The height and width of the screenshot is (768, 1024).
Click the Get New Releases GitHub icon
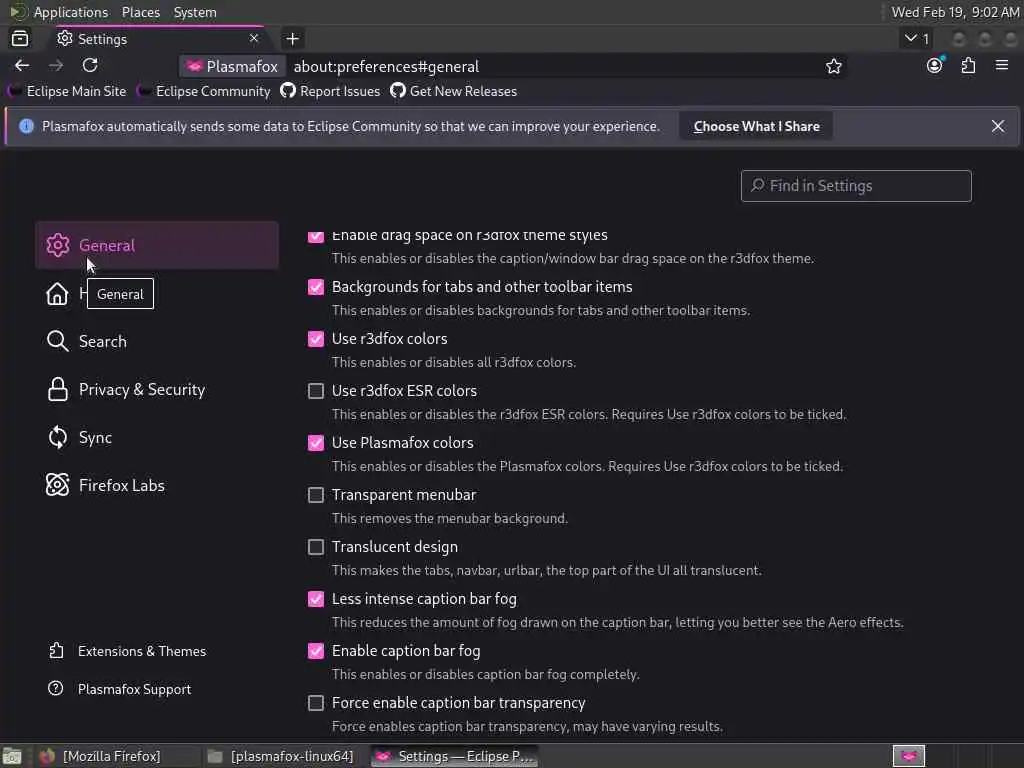click(398, 91)
